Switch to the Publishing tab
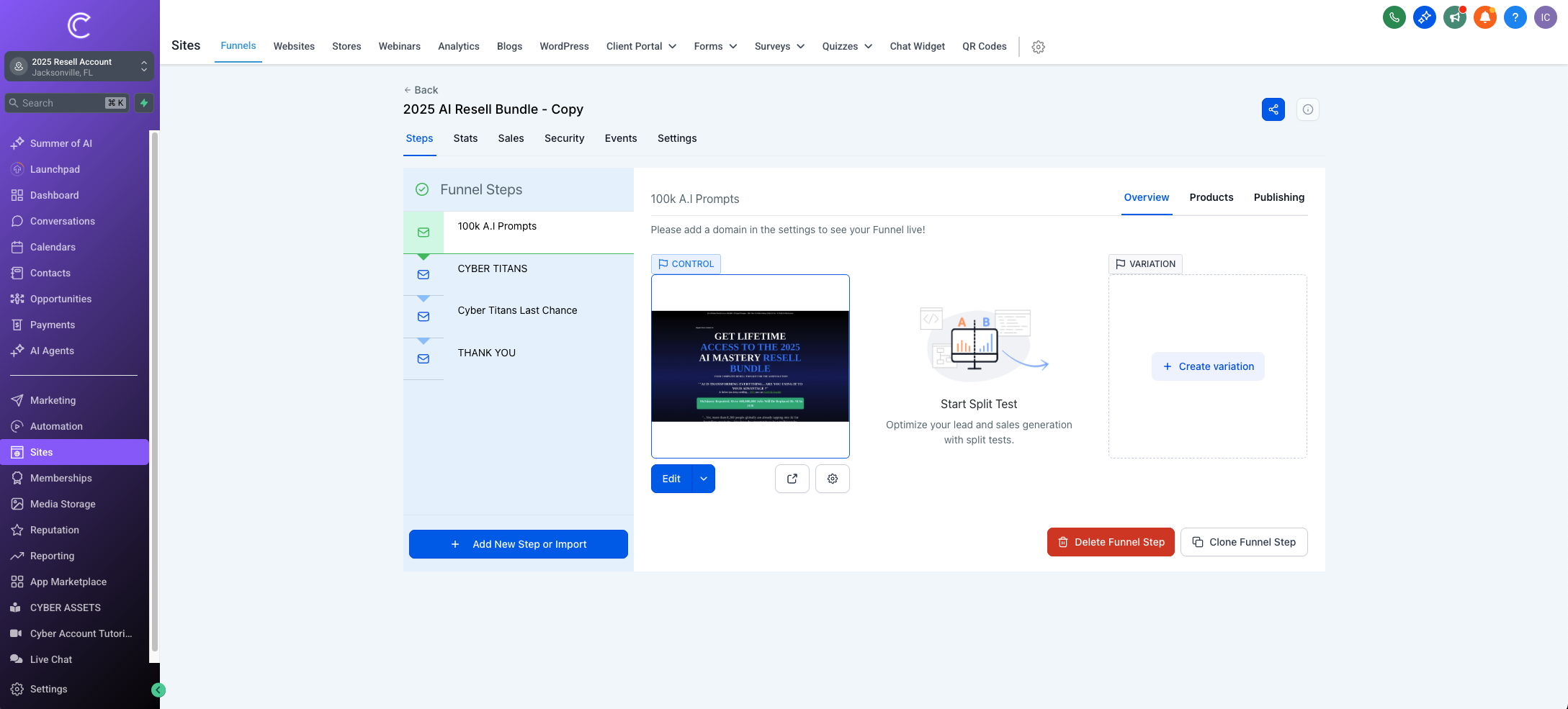Screen dimensions: 1568x709 coord(1278,197)
